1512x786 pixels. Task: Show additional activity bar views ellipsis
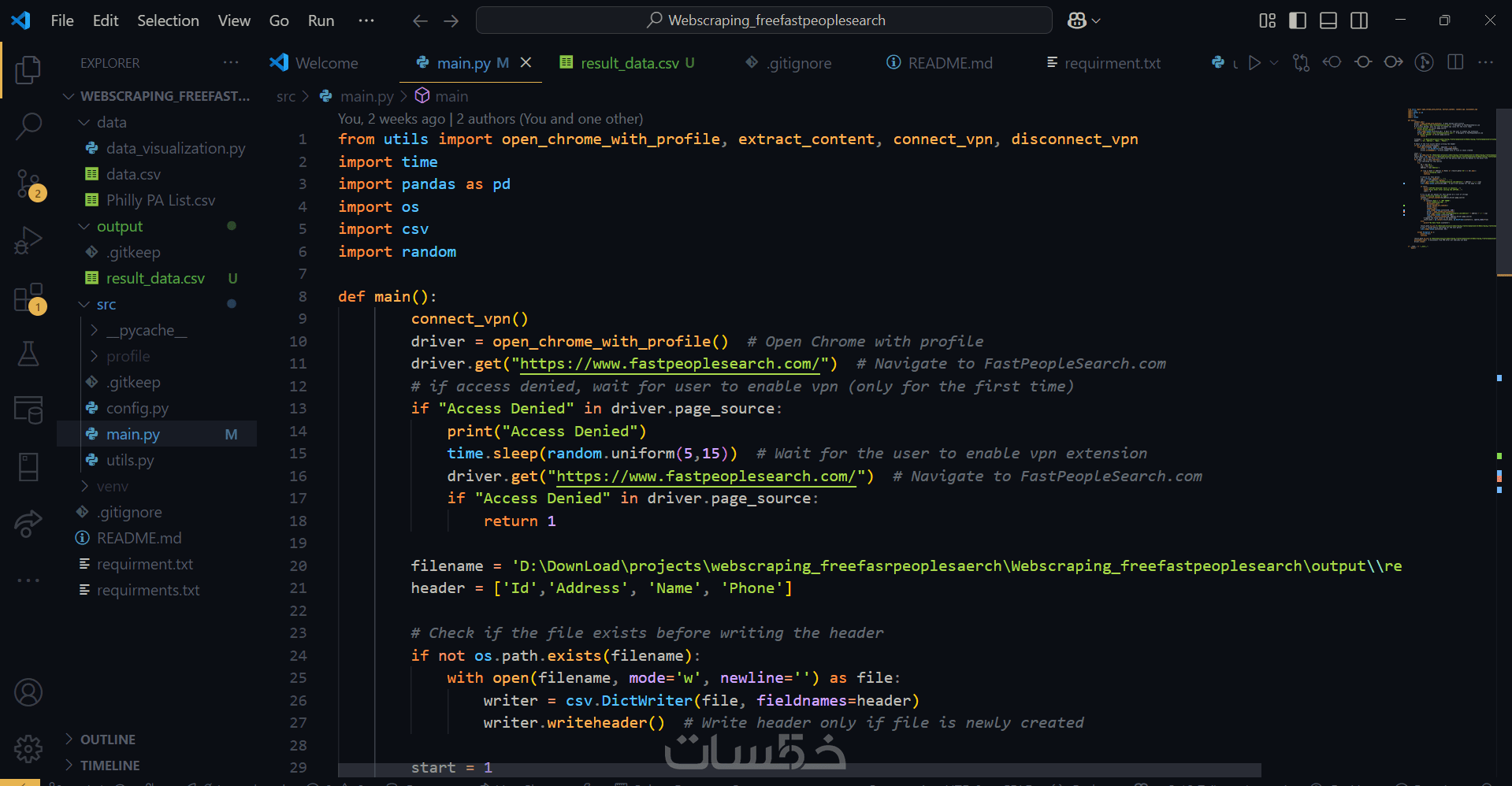coord(28,580)
